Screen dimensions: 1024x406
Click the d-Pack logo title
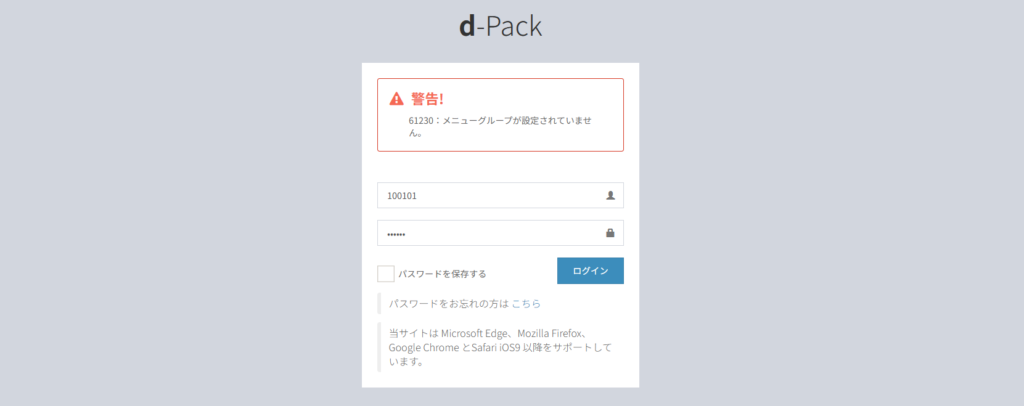(x=500, y=27)
